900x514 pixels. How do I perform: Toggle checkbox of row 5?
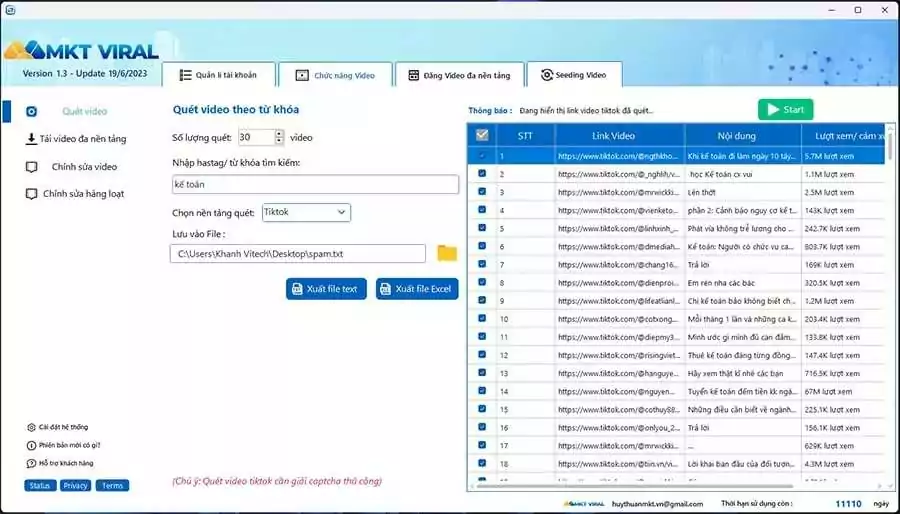[482, 228]
